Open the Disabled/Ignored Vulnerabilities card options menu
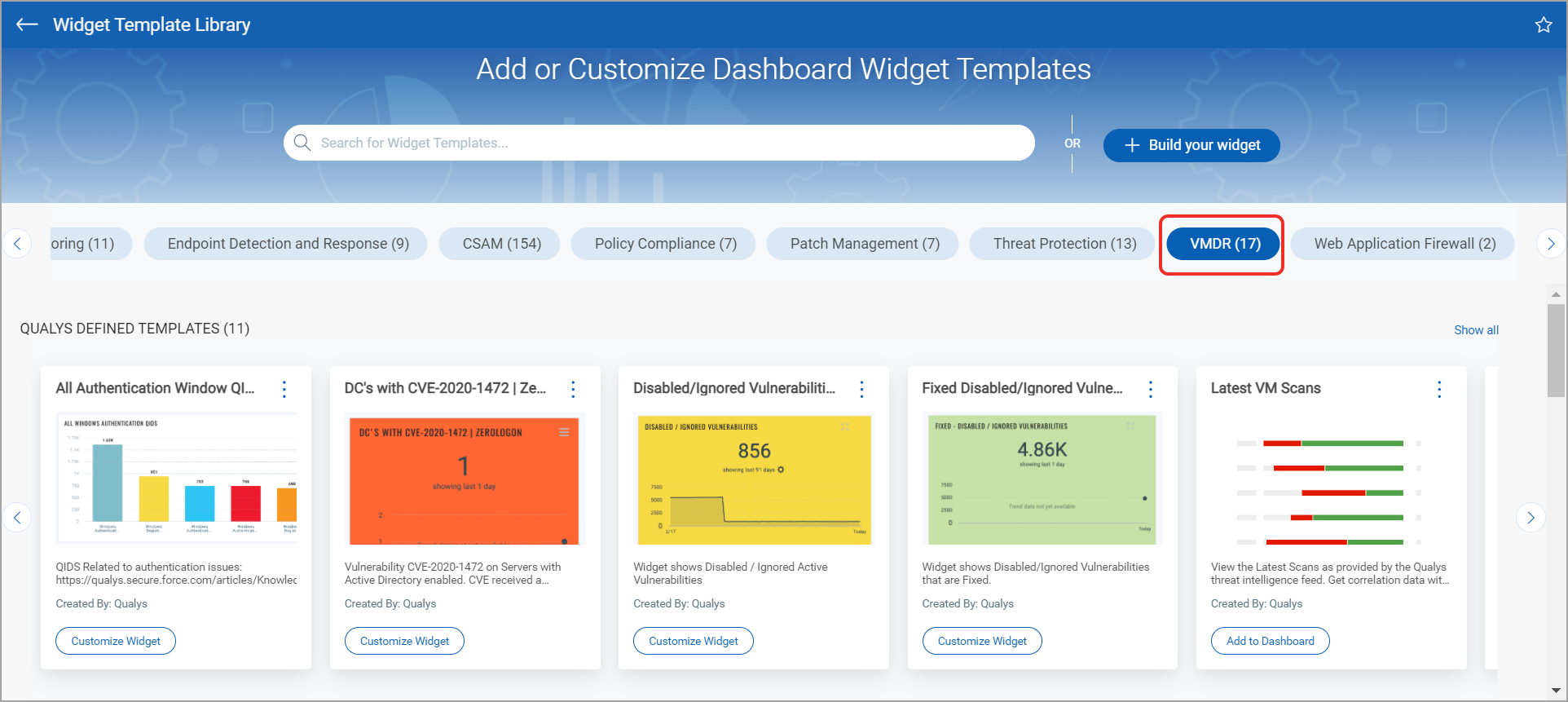1568x702 pixels. point(861,389)
